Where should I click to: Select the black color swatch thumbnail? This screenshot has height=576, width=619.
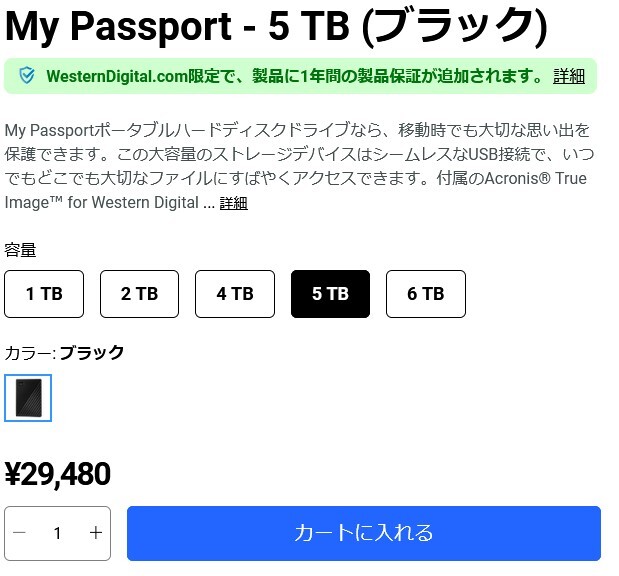(28, 398)
